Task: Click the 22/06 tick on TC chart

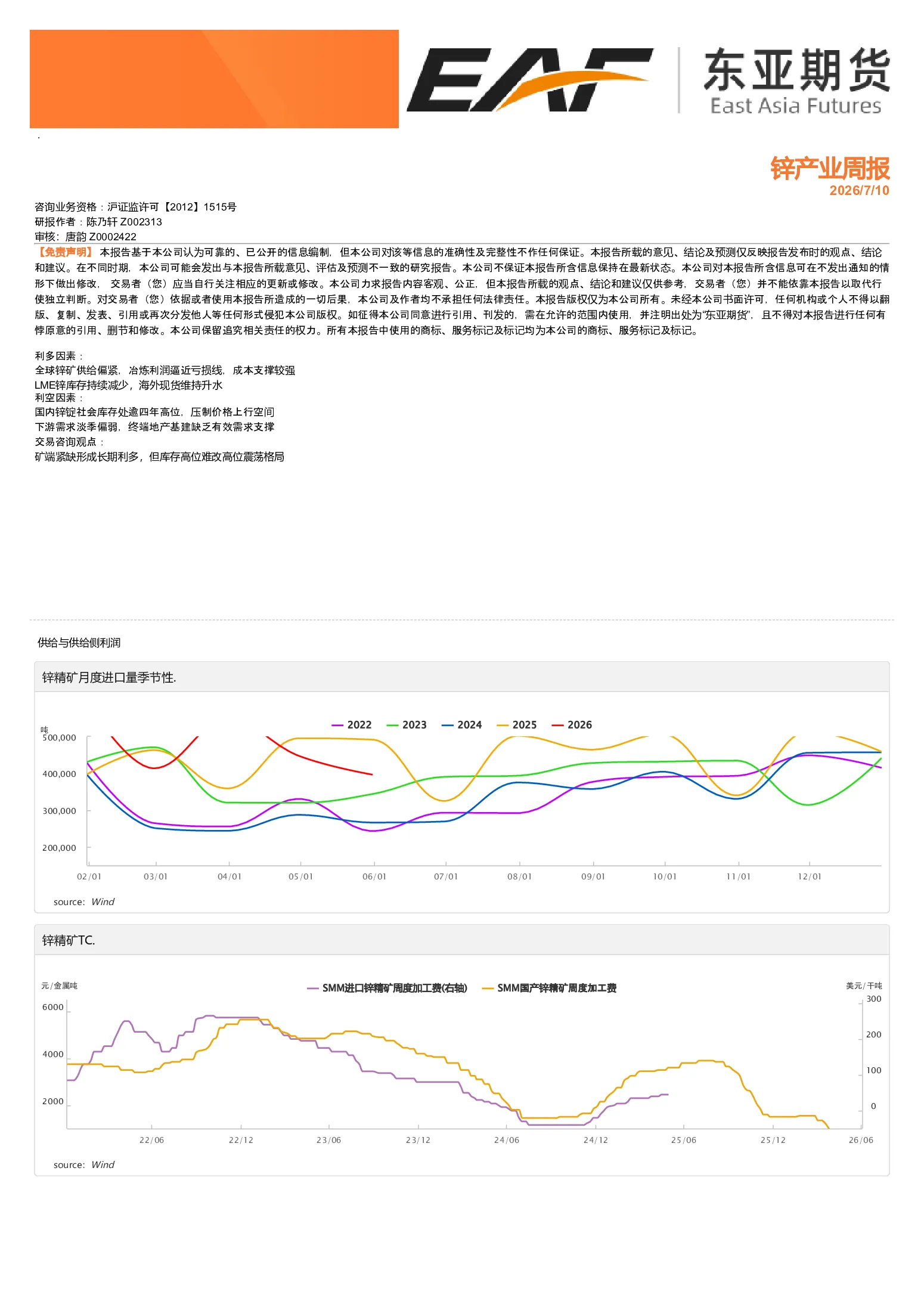Action: coord(151,1140)
